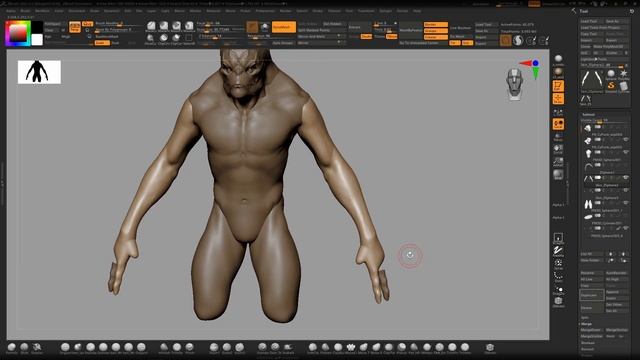The width and height of the screenshot is (640, 360).
Task: Click the first masking cube icon in top shelf
Action: [x=151, y=26]
